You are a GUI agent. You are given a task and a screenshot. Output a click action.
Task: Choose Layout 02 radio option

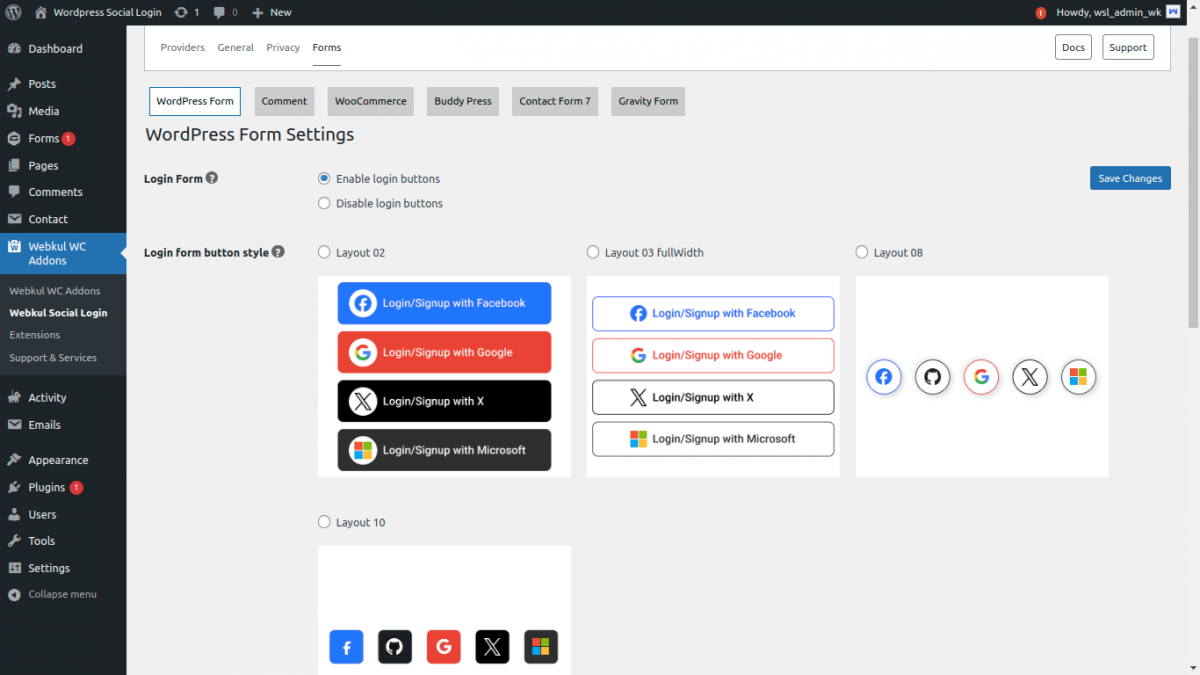[324, 252]
